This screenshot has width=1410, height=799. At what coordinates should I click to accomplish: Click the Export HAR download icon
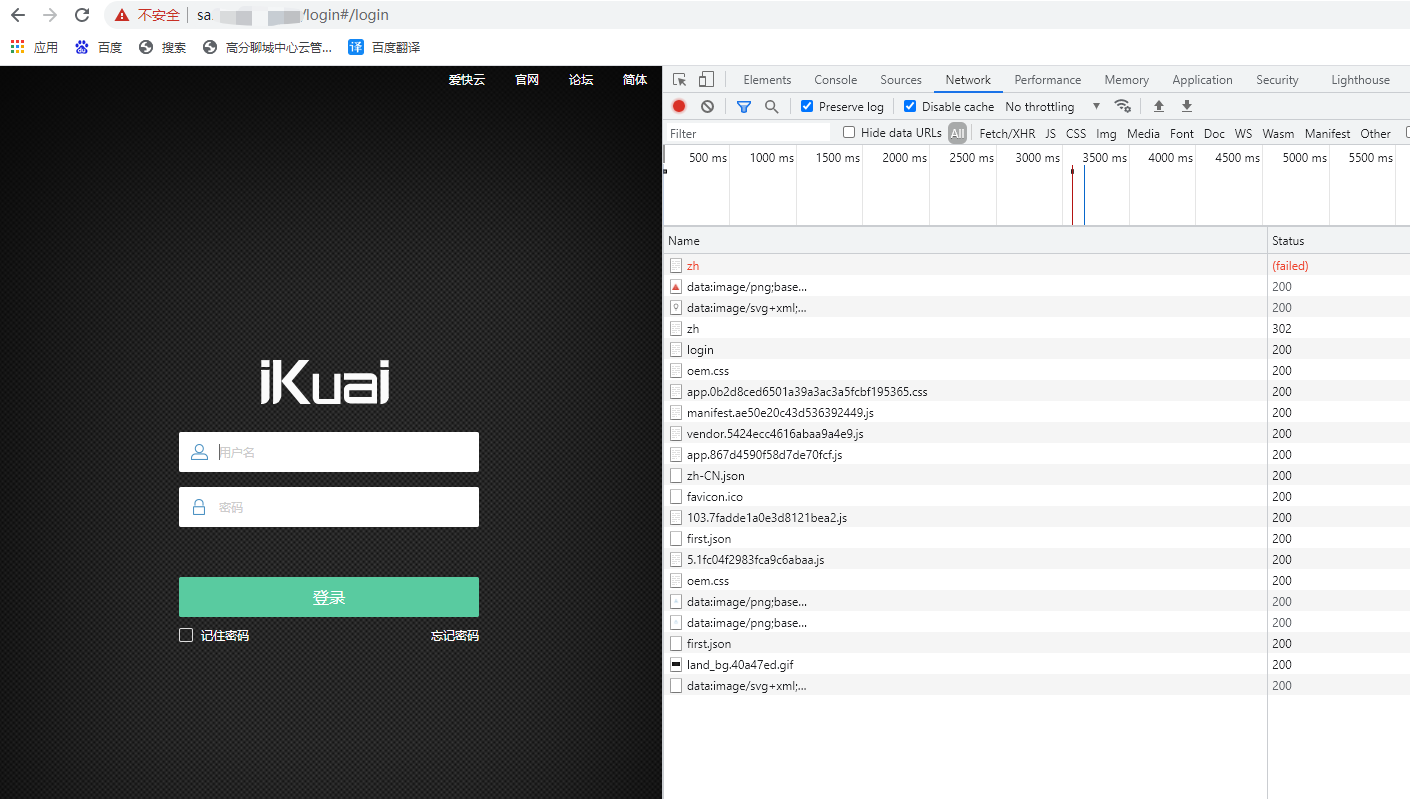point(1187,106)
